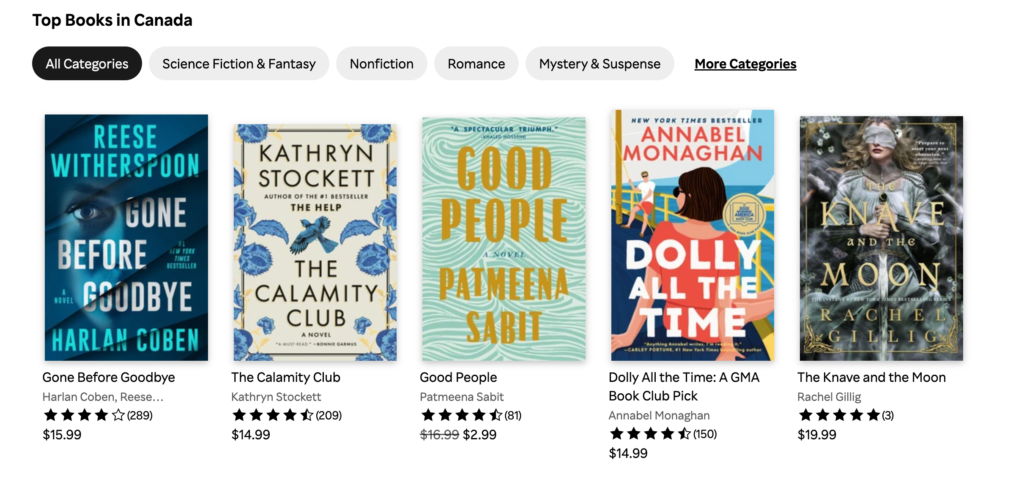Select The Knave and the Moon cover
This screenshot has height=490, width=1024.
881,238
